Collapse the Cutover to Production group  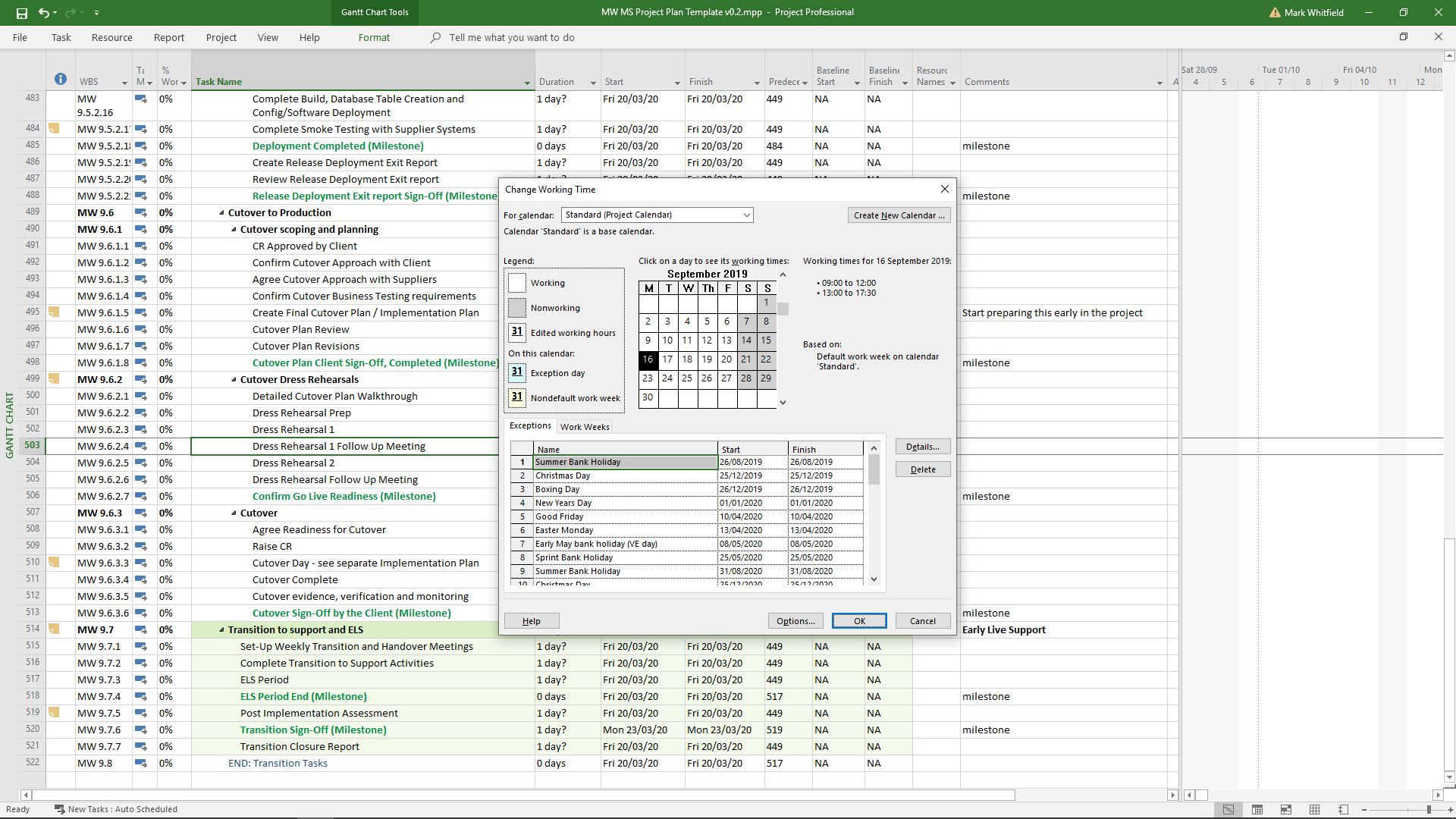coord(221,213)
